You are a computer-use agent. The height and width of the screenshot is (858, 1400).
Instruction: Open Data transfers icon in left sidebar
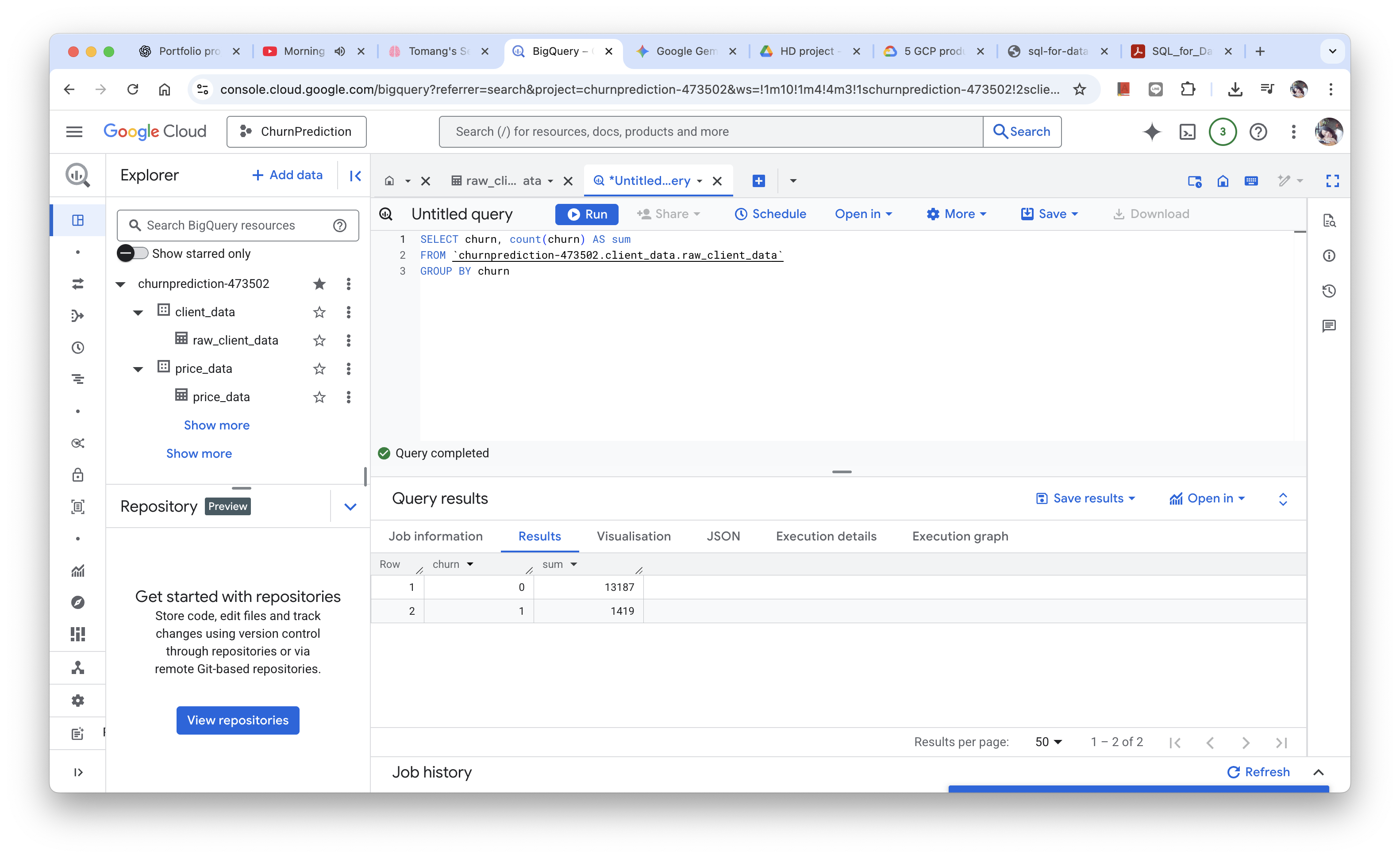click(78, 283)
